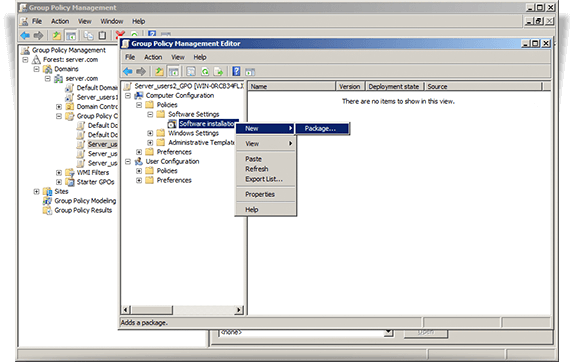Viewport: 574px width, 362px height.
Task: Click the green Refresh icon in Editor toolbar
Action: [205, 71]
